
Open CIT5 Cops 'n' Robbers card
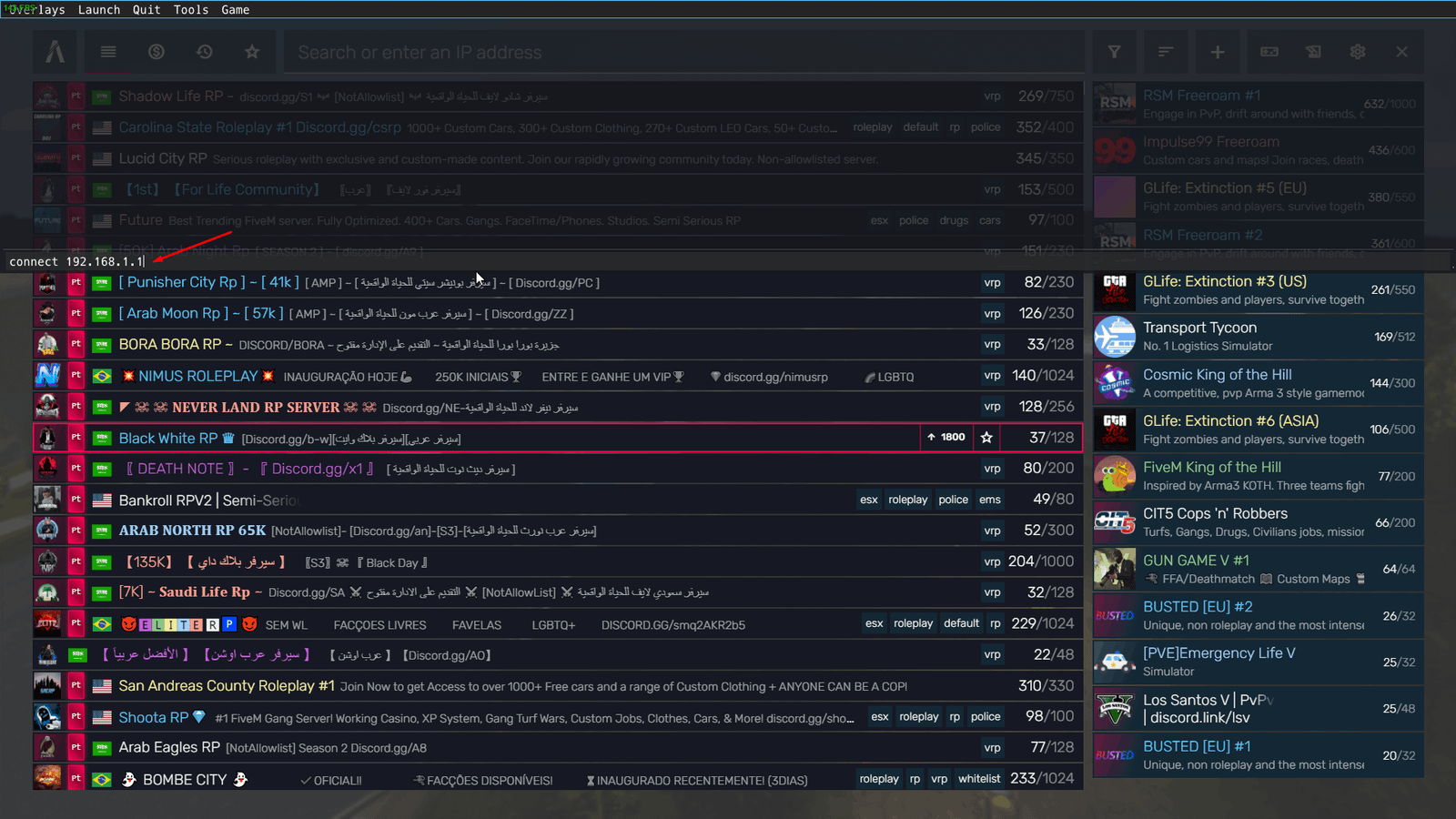(x=1258, y=522)
